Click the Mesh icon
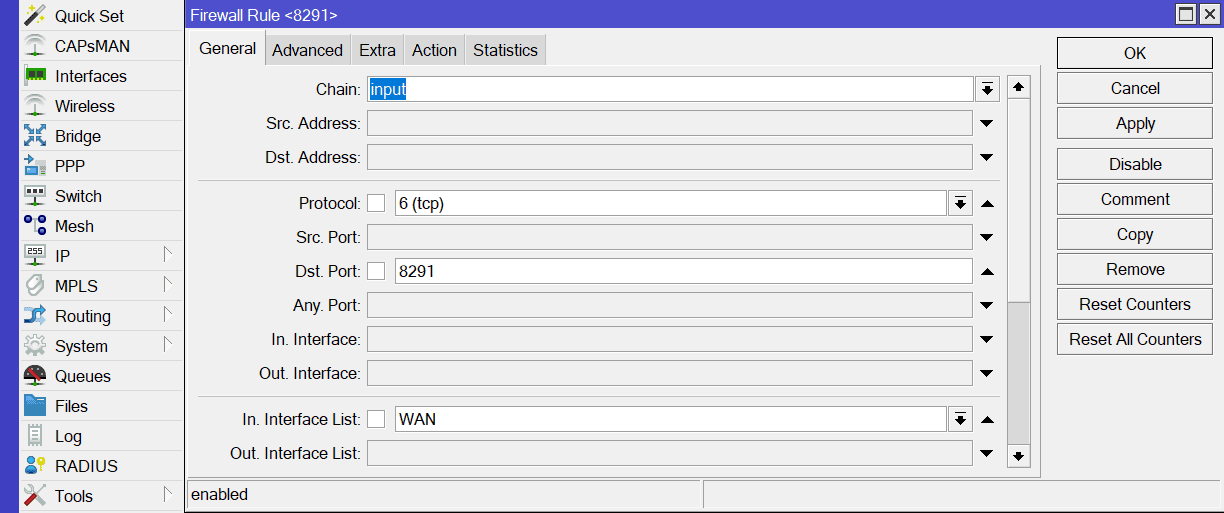Viewport: 1224px width, 513px height. tap(35, 226)
